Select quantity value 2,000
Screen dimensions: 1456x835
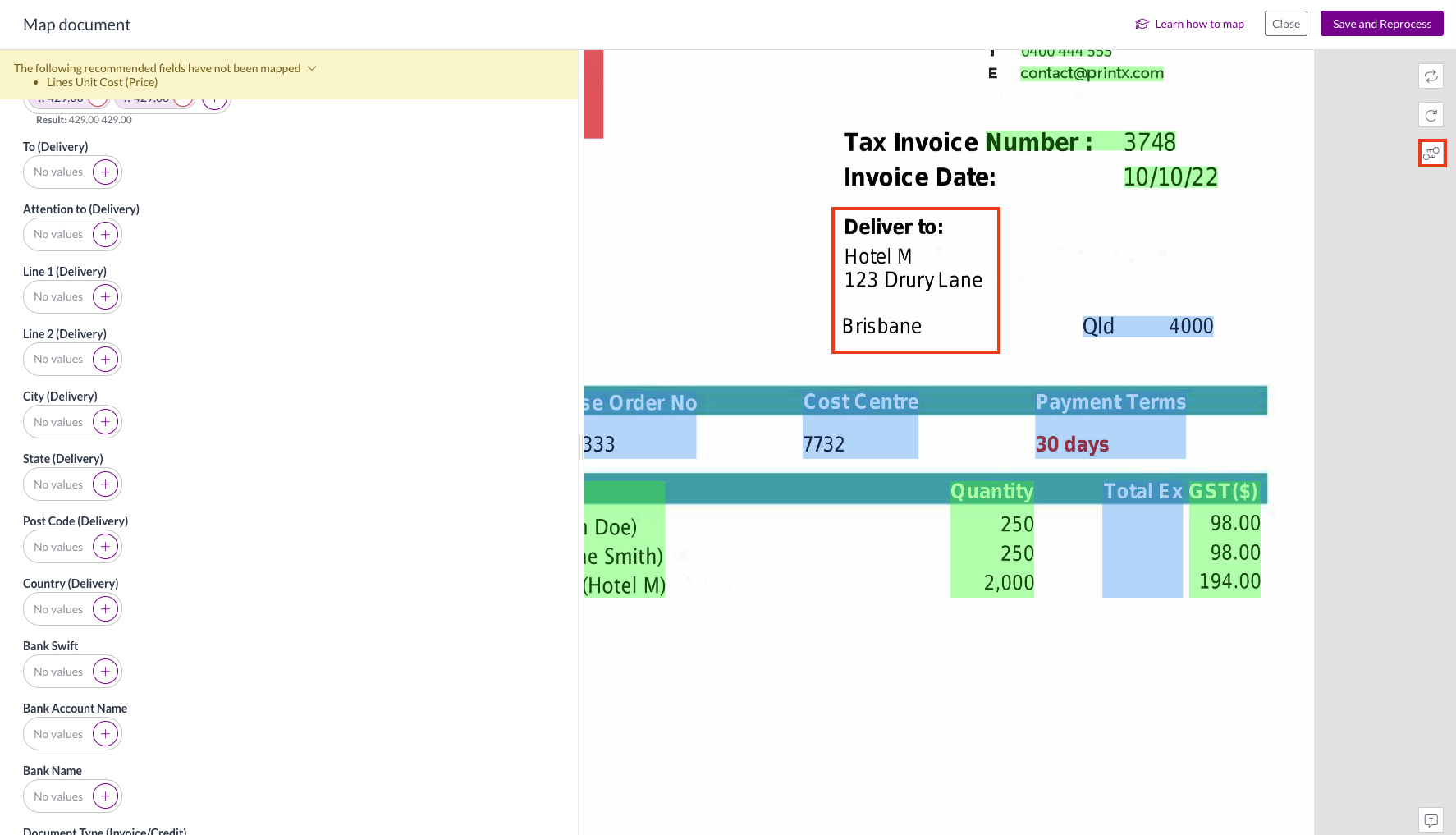[1010, 583]
